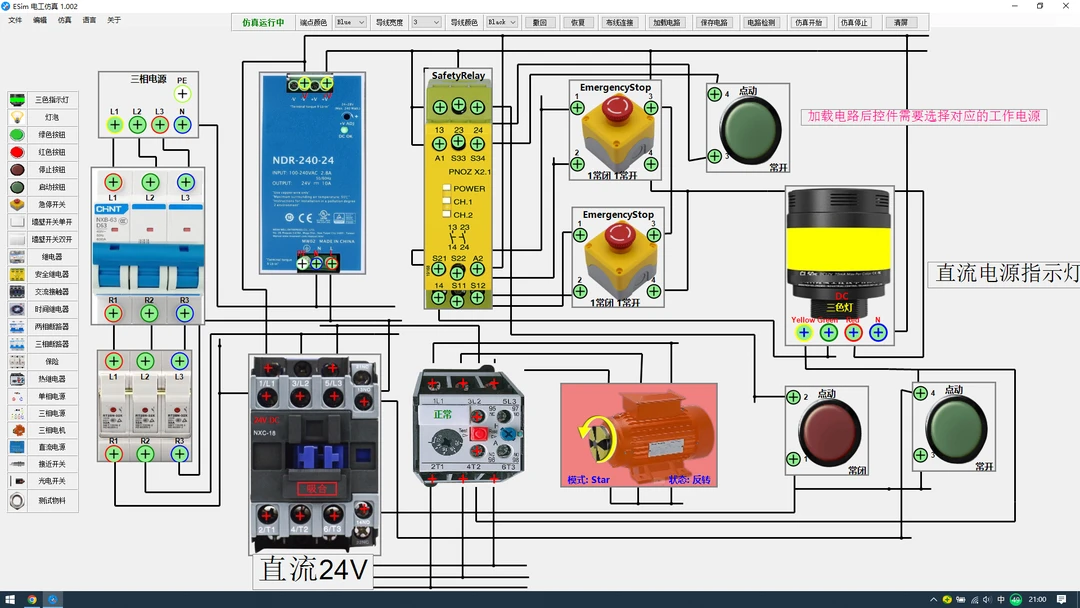Screen dimensions: 1080x608
Task: Open the 文件 menu
Action: [15, 20]
